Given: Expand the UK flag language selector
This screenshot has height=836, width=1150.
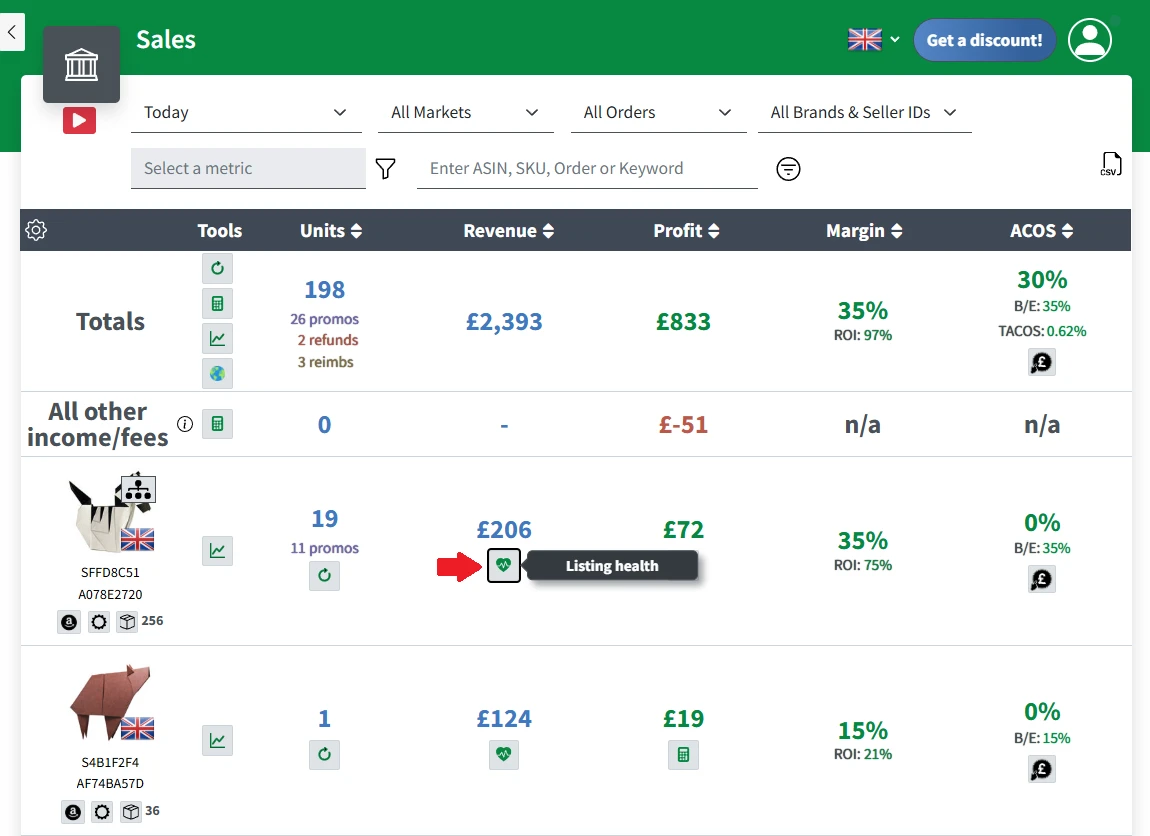Looking at the screenshot, I should 874,40.
